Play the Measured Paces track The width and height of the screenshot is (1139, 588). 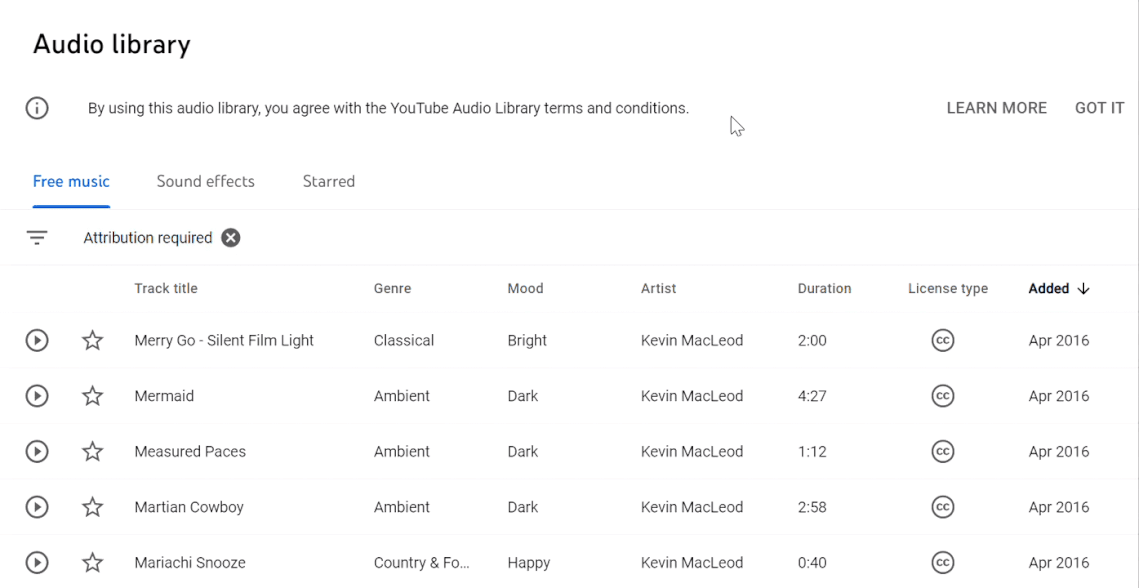click(x=36, y=451)
